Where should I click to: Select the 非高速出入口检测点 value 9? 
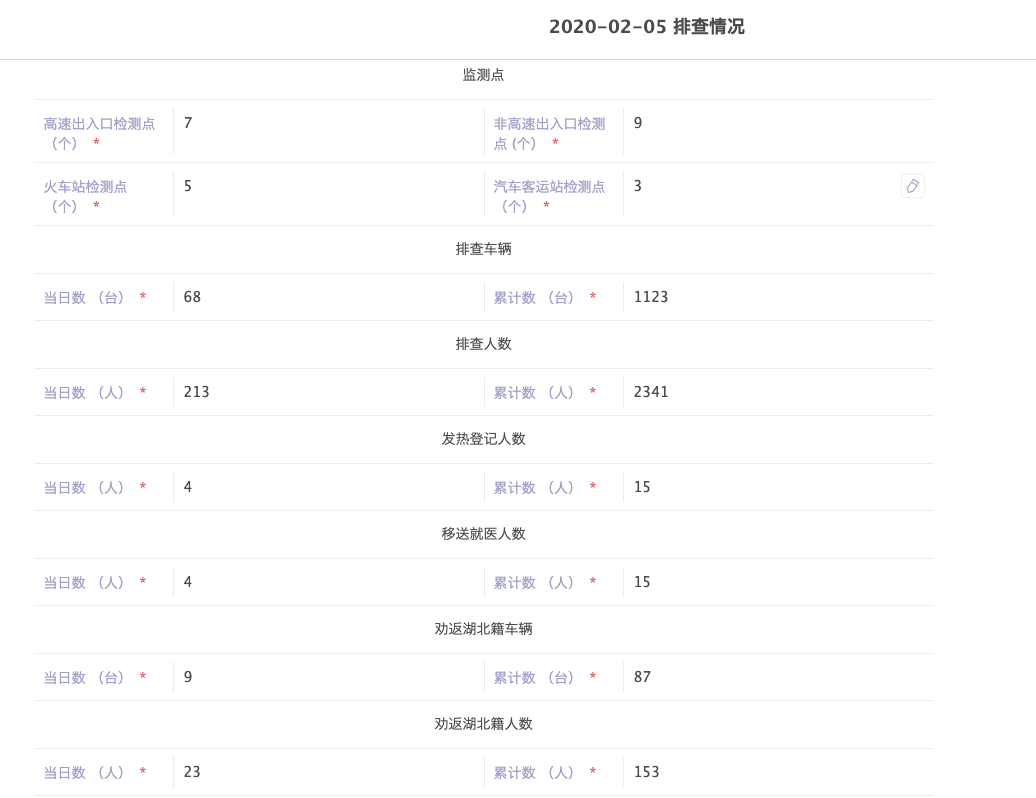pyautogui.click(x=638, y=123)
